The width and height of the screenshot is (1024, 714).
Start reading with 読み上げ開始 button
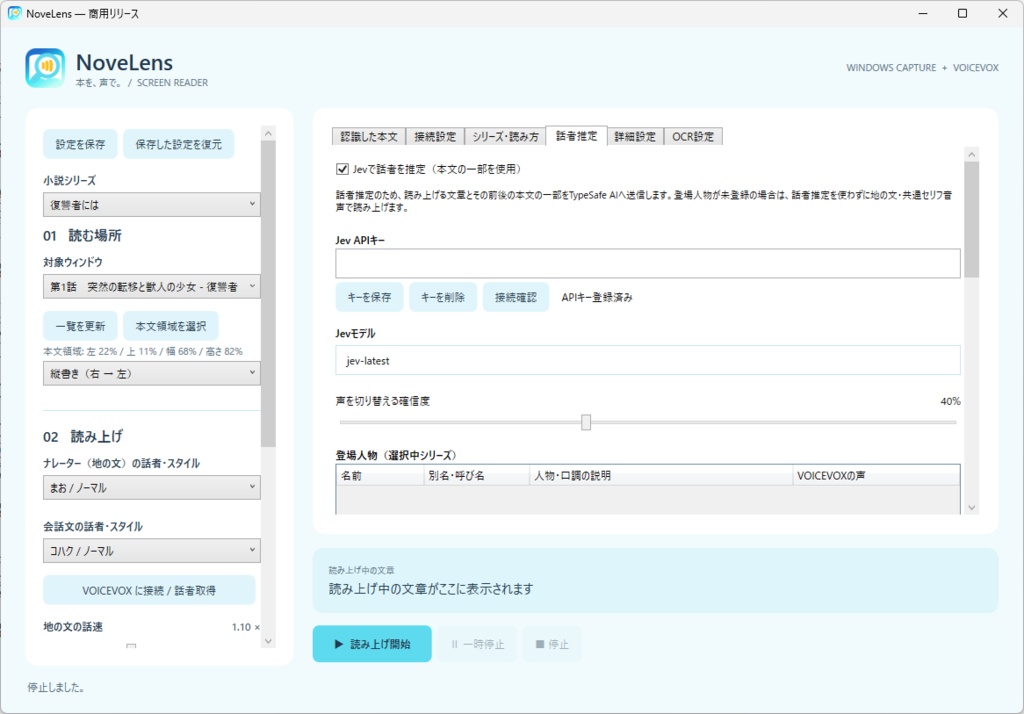click(372, 644)
